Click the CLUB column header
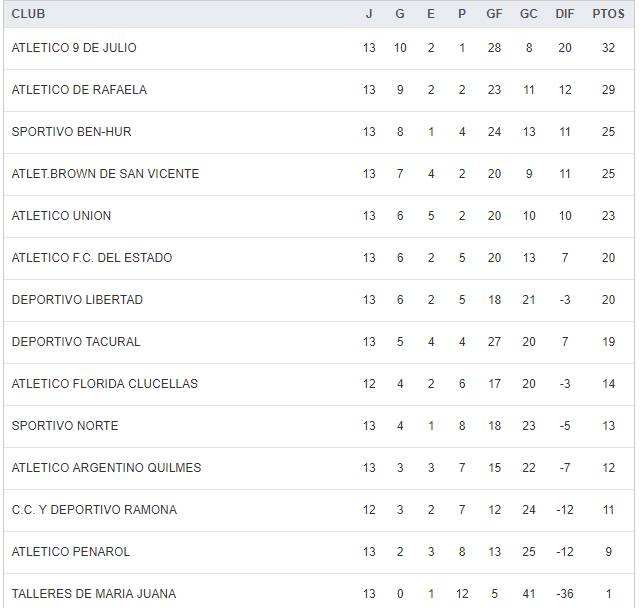Viewport: 640px width, 608px height. (28, 14)
